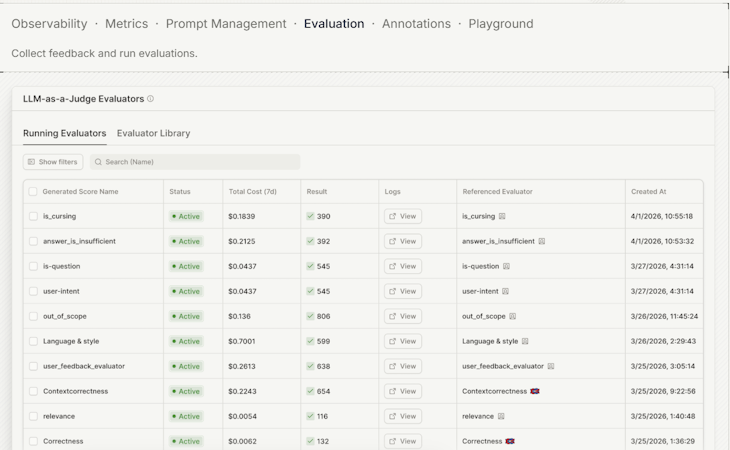The width and height of the screenshot is (730, 450).
Task: Focus the Search (Name) input field
Action: point(195,162)
